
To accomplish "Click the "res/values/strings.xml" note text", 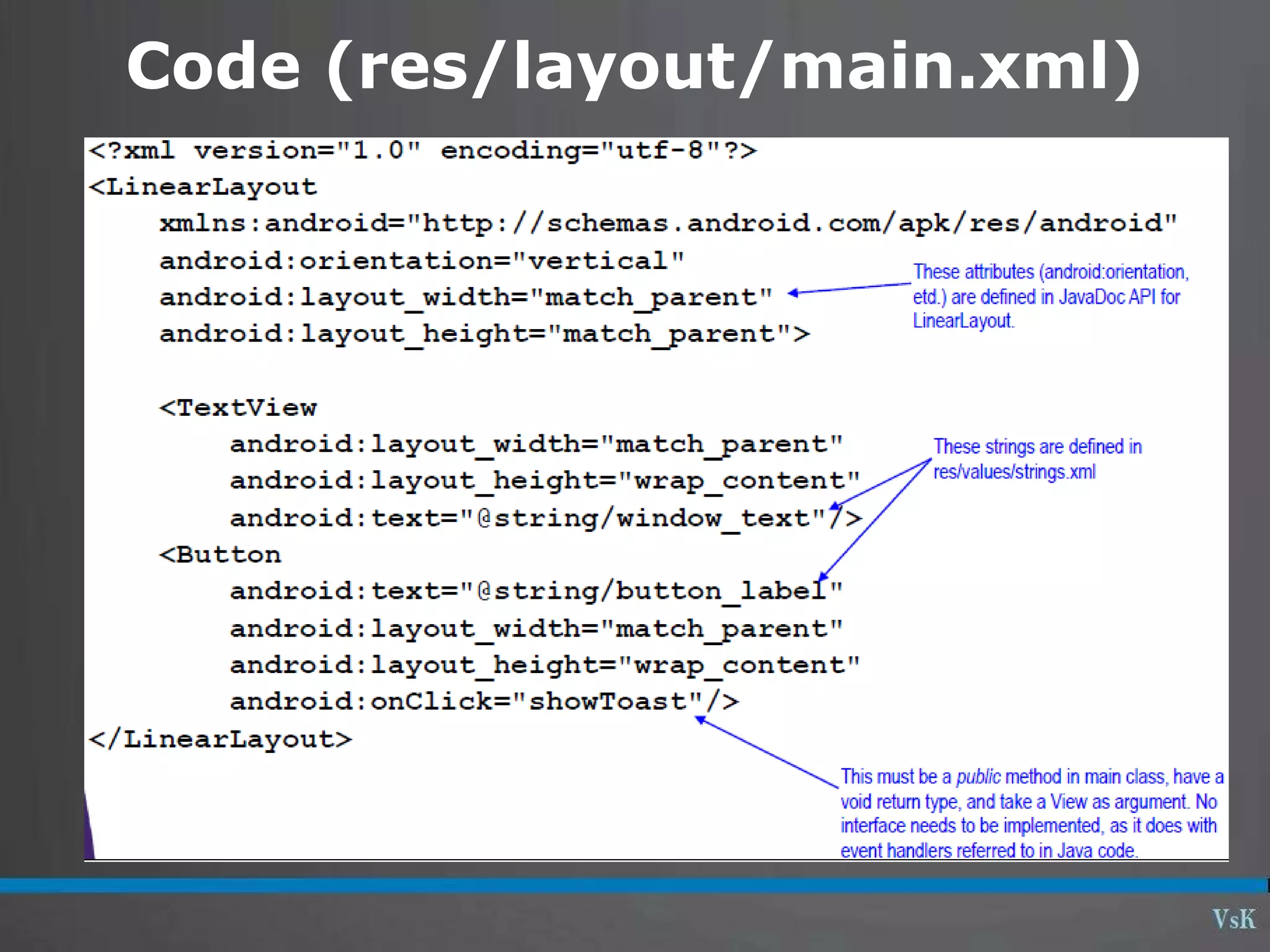I will click(1015, 472).
